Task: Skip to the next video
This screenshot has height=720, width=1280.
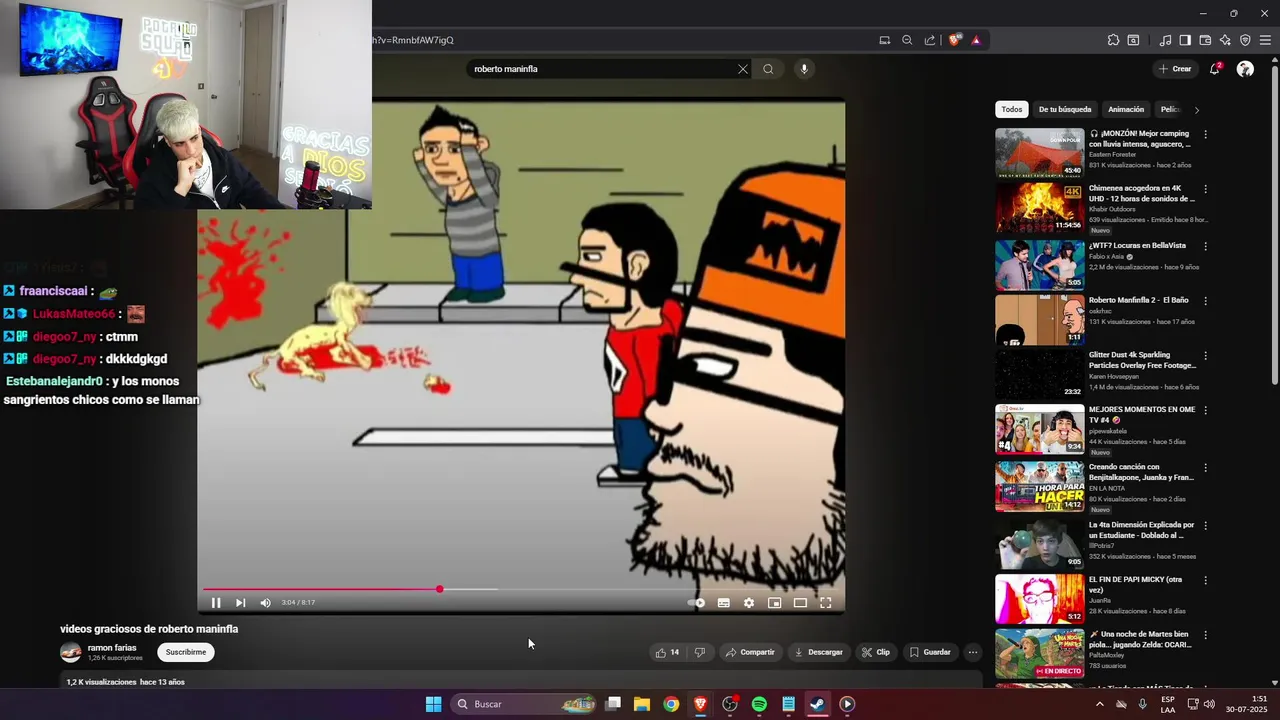Action: pyautogui.click(x=240, y=603)
